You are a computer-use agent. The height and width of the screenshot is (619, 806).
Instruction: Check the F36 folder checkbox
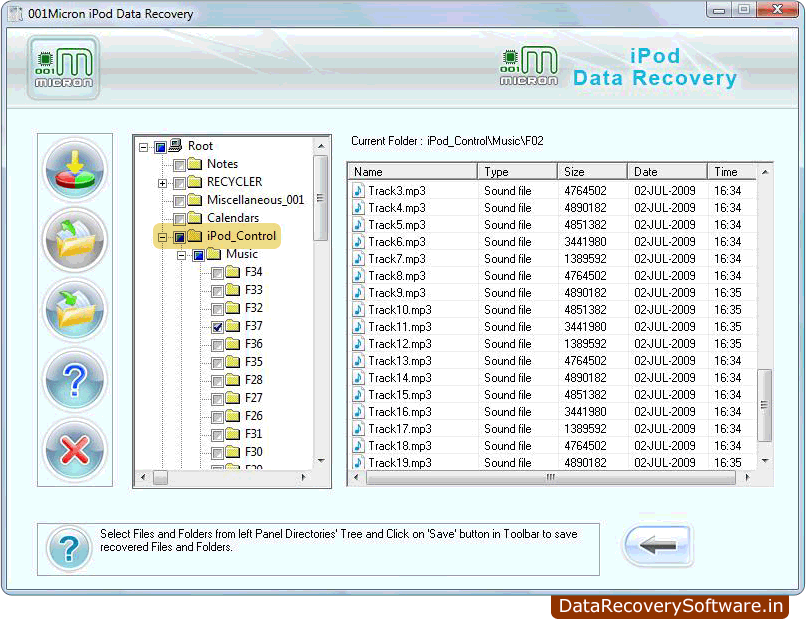tap(217, 345)
